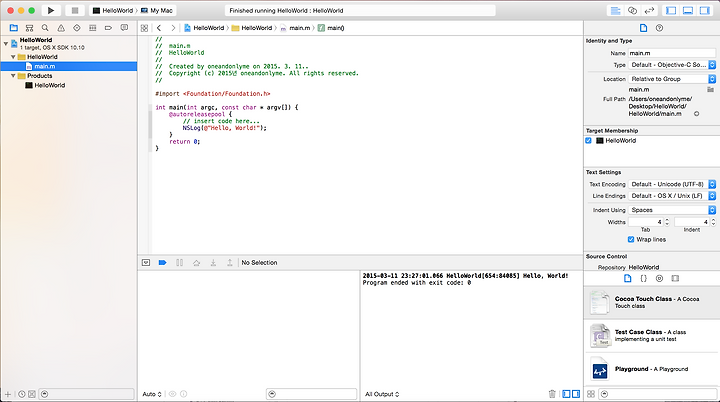
Task: Toggle the Utilities pane visibility
Action: click(705, 10)
